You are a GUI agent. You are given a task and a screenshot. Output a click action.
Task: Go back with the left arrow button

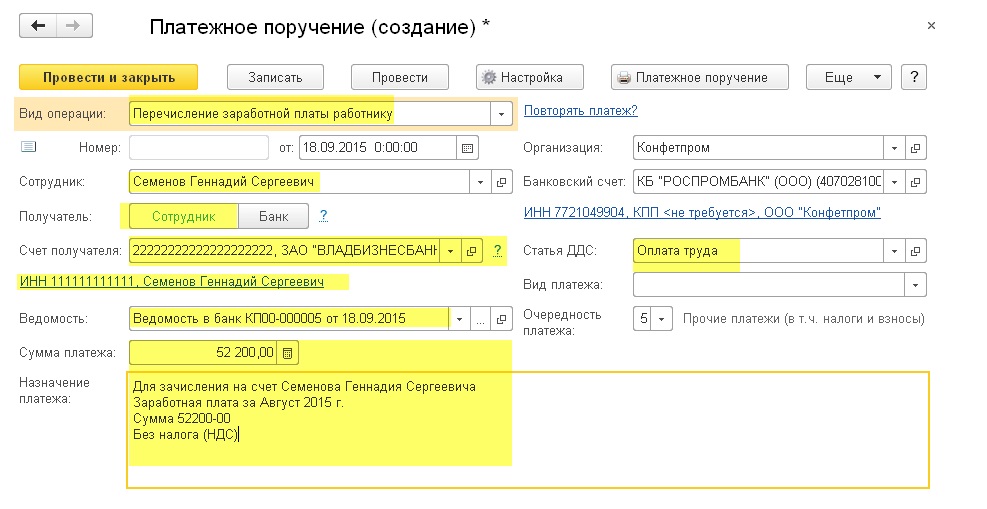point(38,26)
